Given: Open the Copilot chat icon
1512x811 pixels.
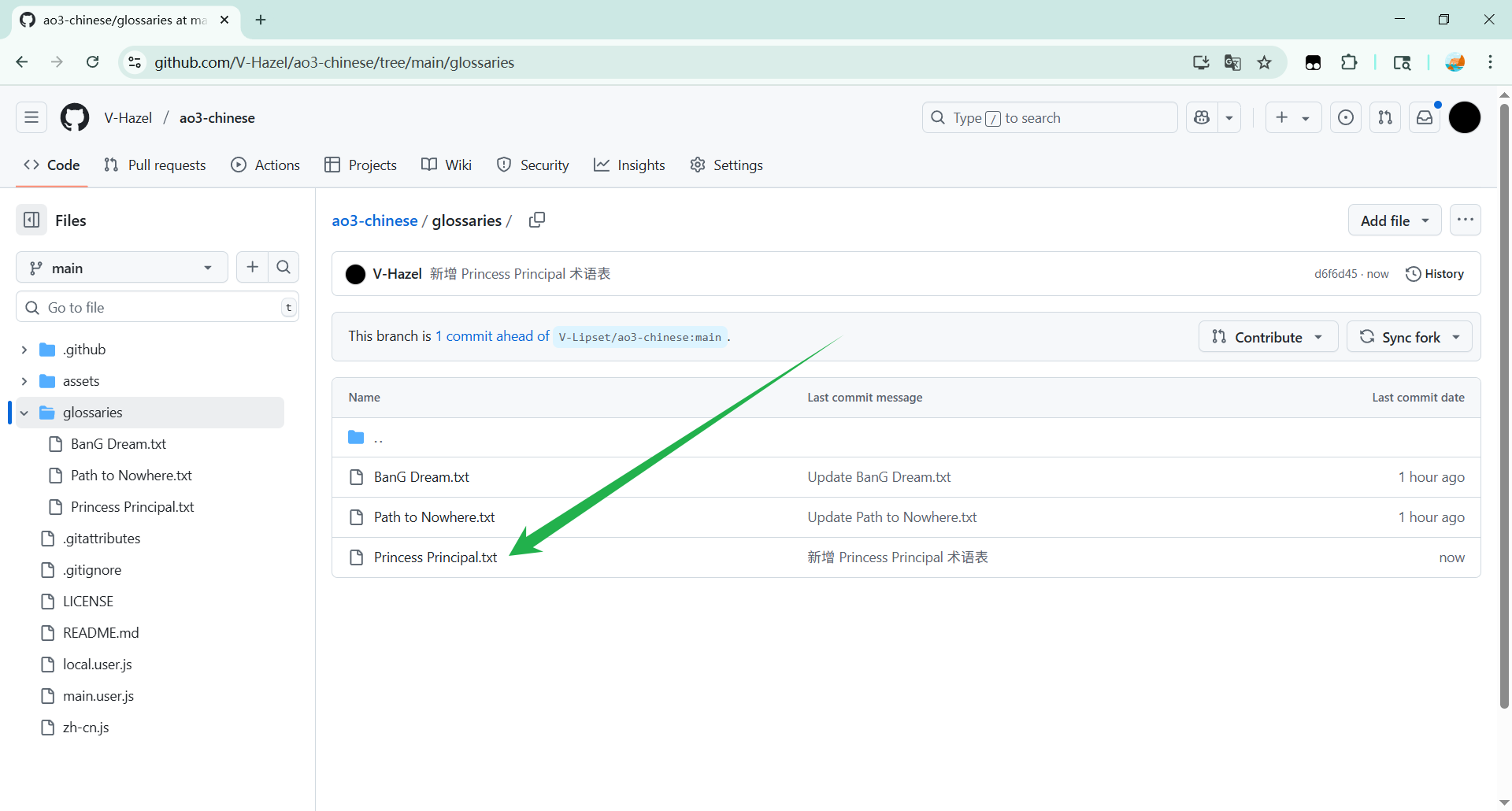Looking at the screenshot, I should 1202,118.
